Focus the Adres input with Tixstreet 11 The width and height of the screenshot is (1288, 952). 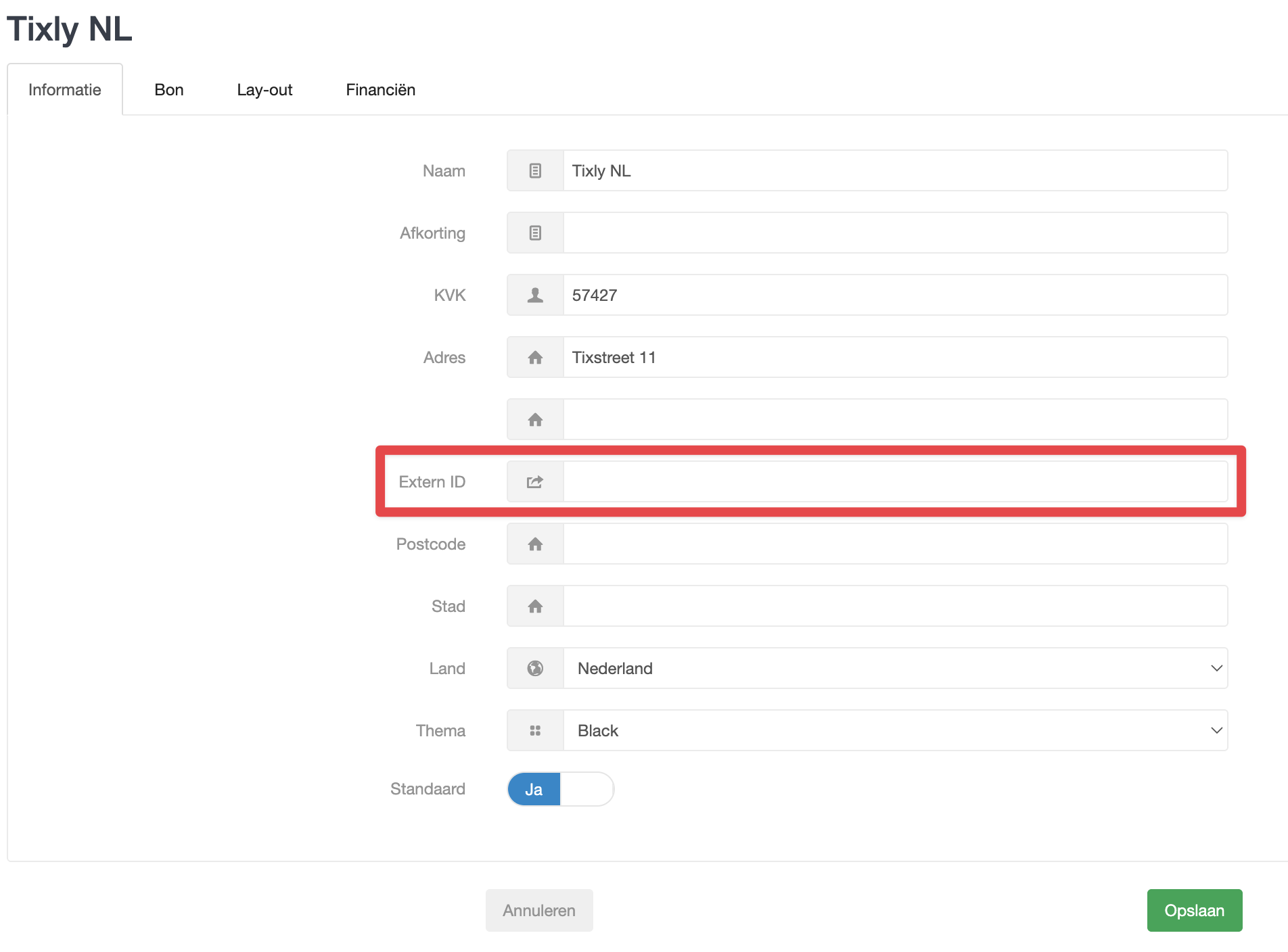(896, 358)
